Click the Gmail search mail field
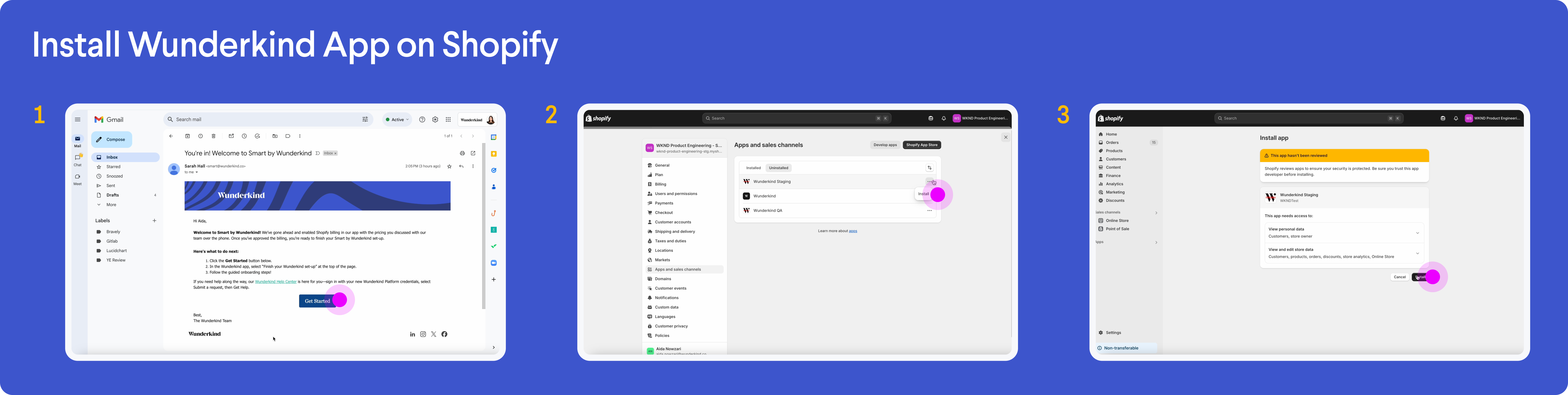The width and height of the screenshot is (1568, 395). pyautogui.click(x=268, y=119)
